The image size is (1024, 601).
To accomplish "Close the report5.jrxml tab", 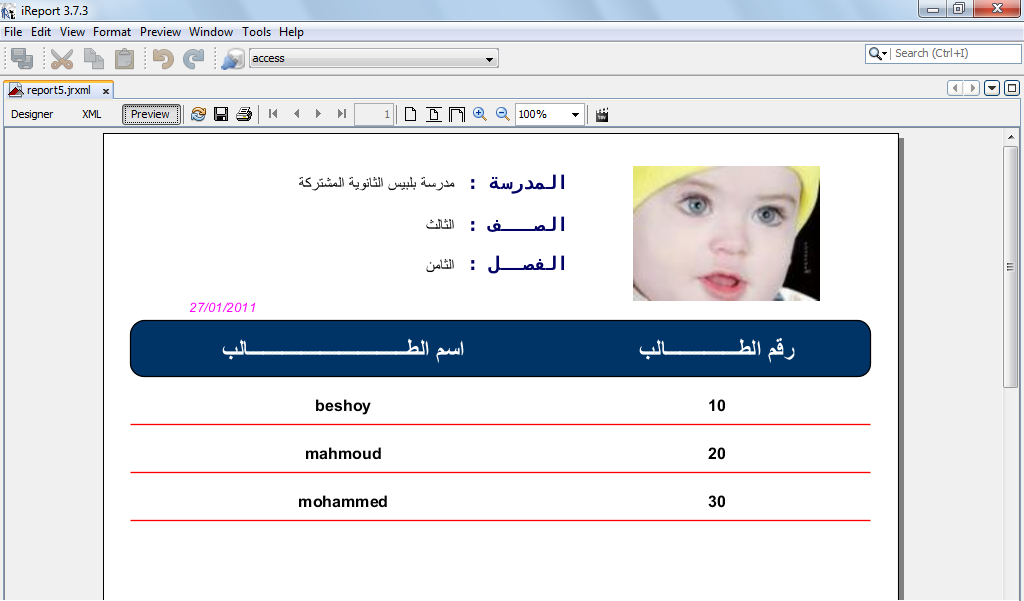I will (x=106, y=91).
